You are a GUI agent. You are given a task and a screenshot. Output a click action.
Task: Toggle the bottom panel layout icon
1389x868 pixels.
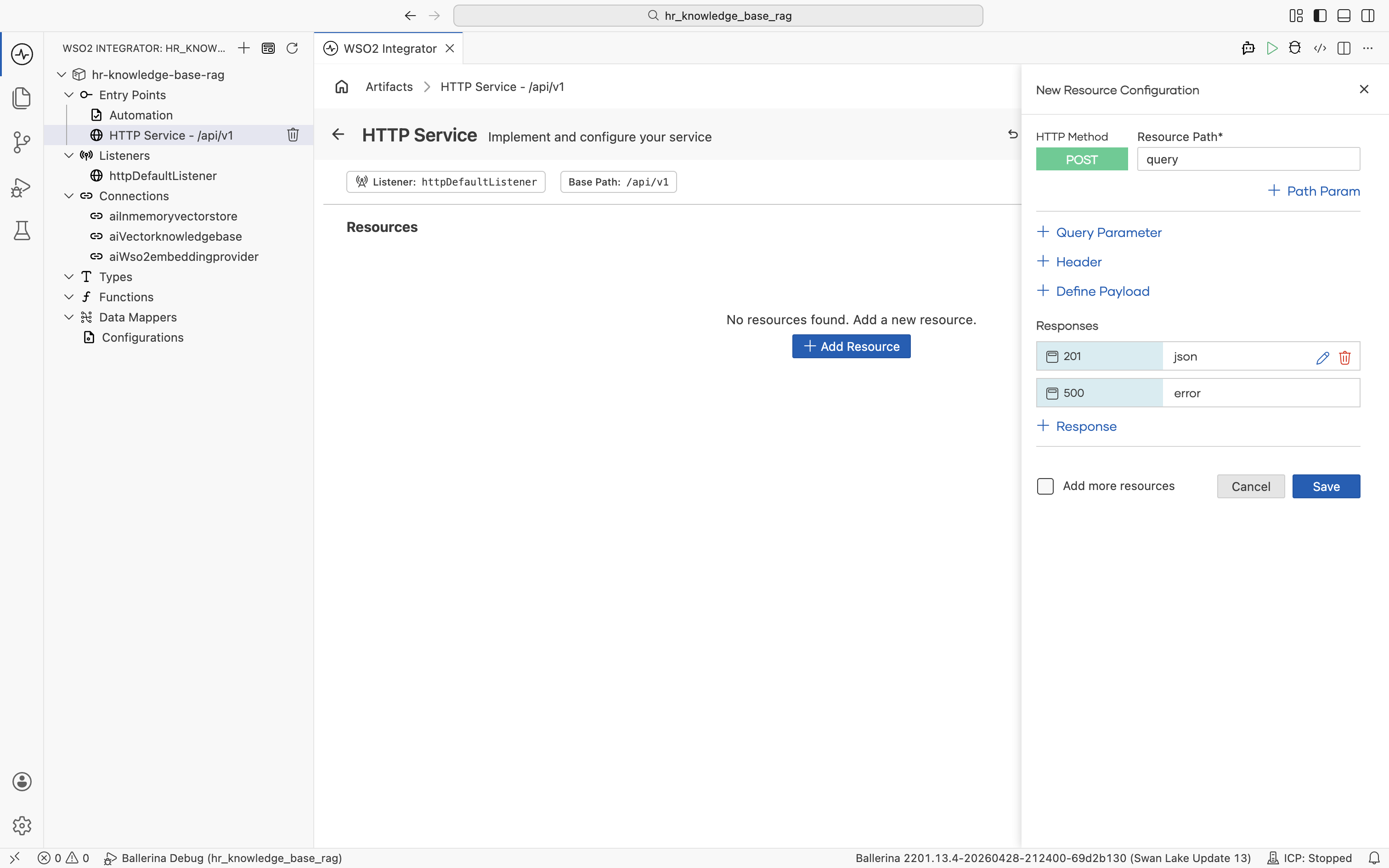(1344, 16)
